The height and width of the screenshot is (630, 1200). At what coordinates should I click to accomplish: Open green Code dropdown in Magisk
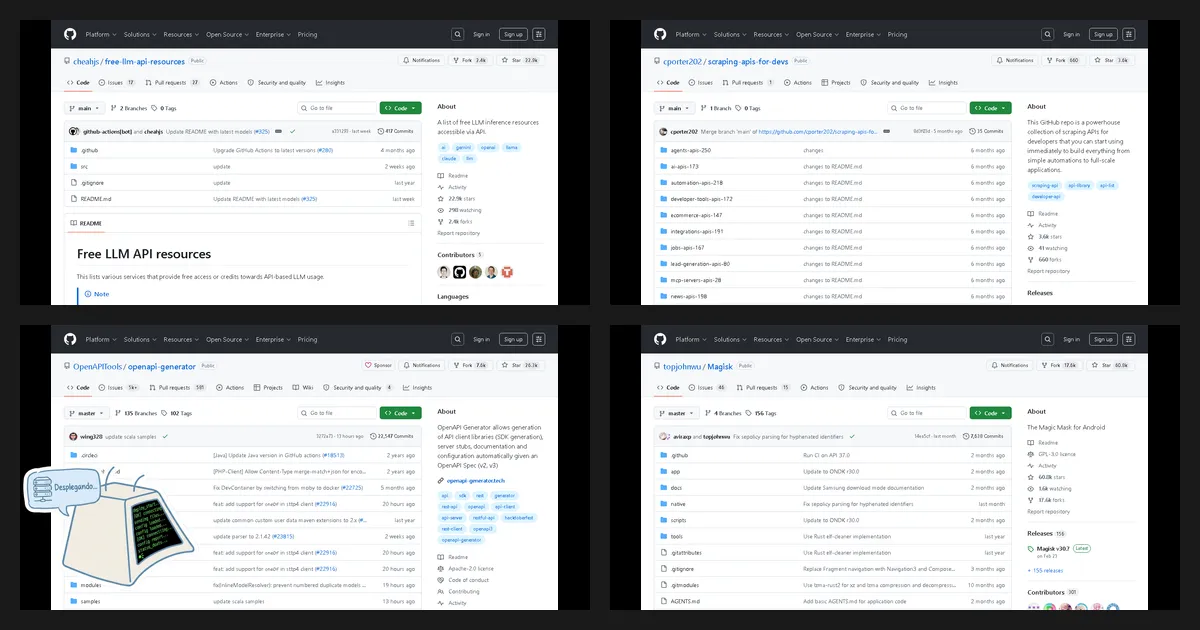990,413
